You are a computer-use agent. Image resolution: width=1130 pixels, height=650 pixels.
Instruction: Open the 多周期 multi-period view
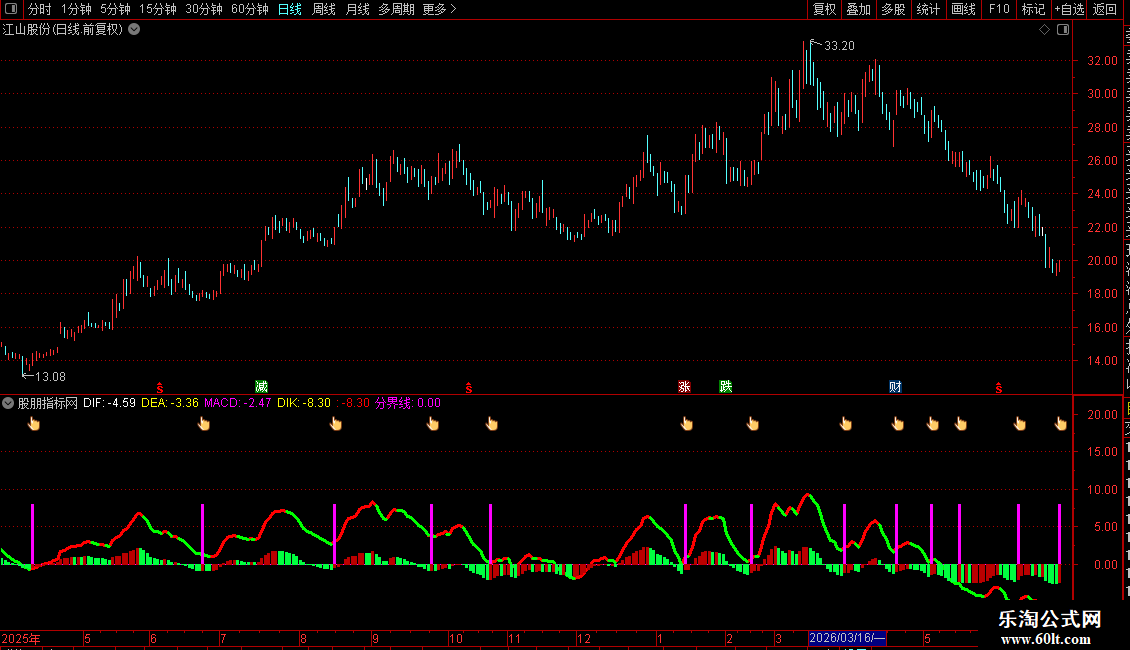tap(396, 9)
